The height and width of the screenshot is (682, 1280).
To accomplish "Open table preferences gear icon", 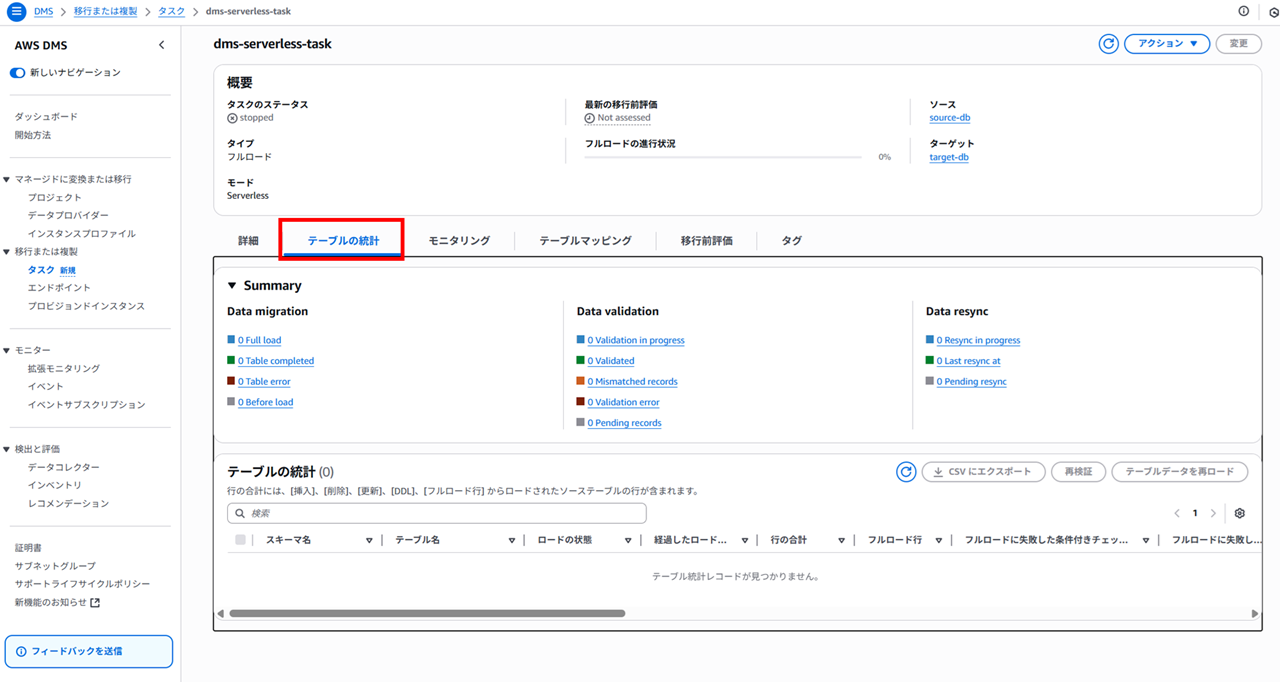I will [1240, 513].
